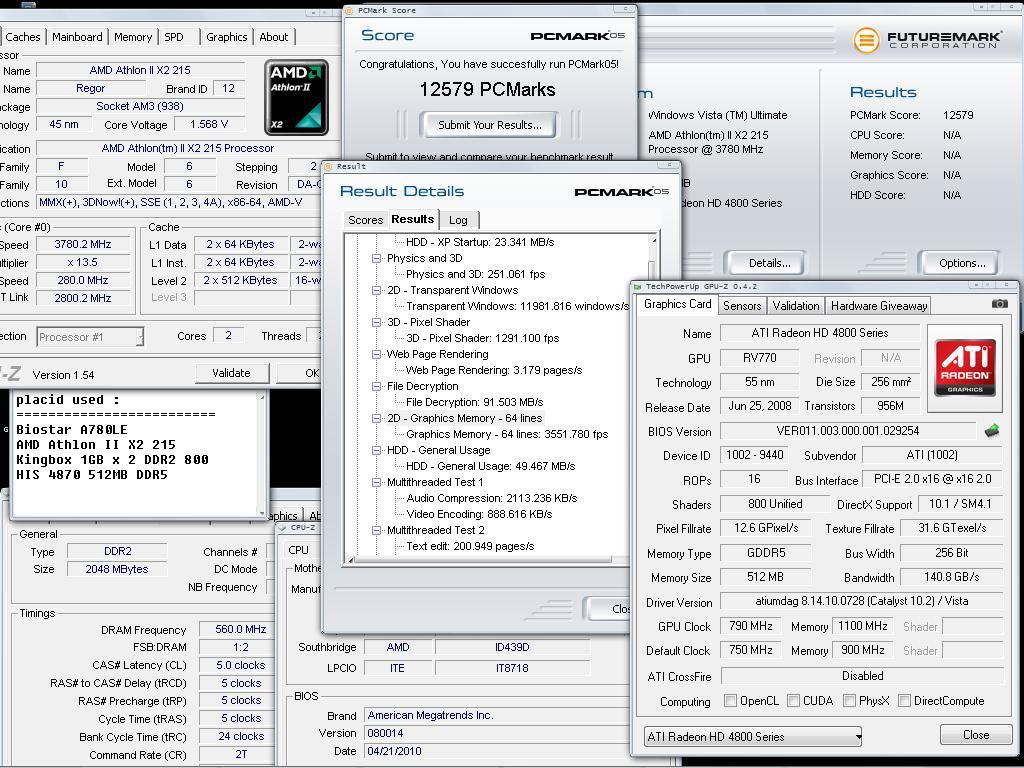Collapse the File Decryption node
Screen dimensions: 1024x768
376,387
